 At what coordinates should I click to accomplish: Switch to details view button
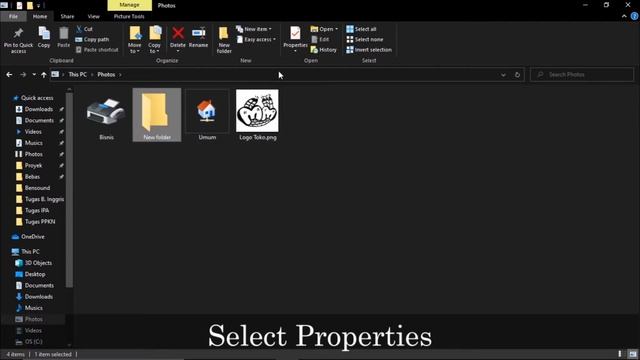620,354
